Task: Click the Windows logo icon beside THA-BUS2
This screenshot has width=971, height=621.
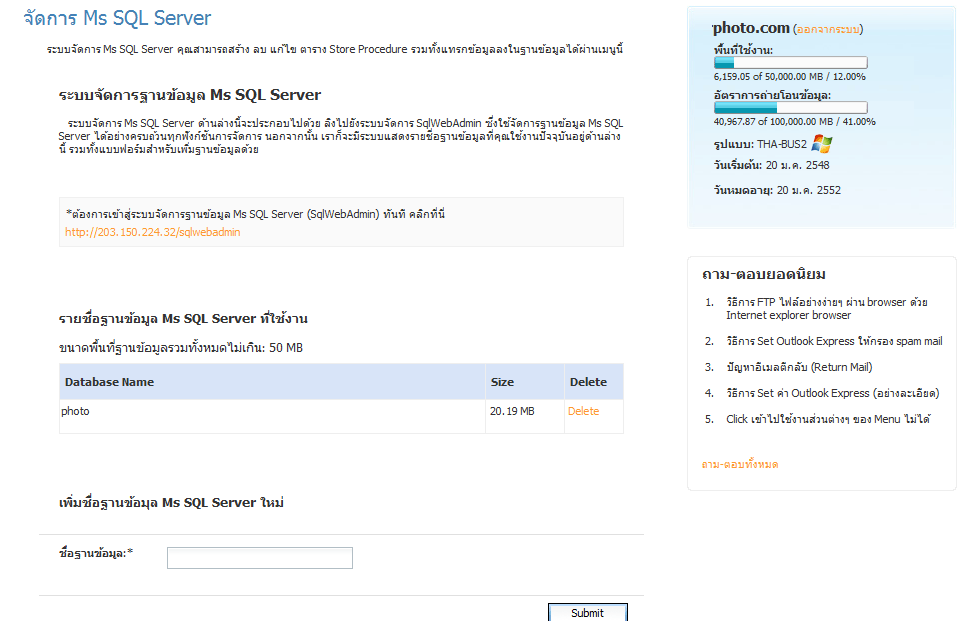Action: (x=822, y=144)
